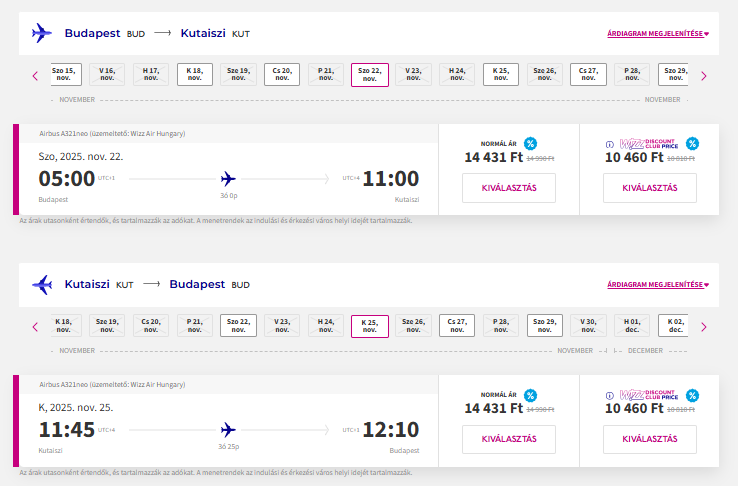Choose return Discount Club Kiválasztás button
This screenshot has height=486, width=738.
(x=650, y=439)
